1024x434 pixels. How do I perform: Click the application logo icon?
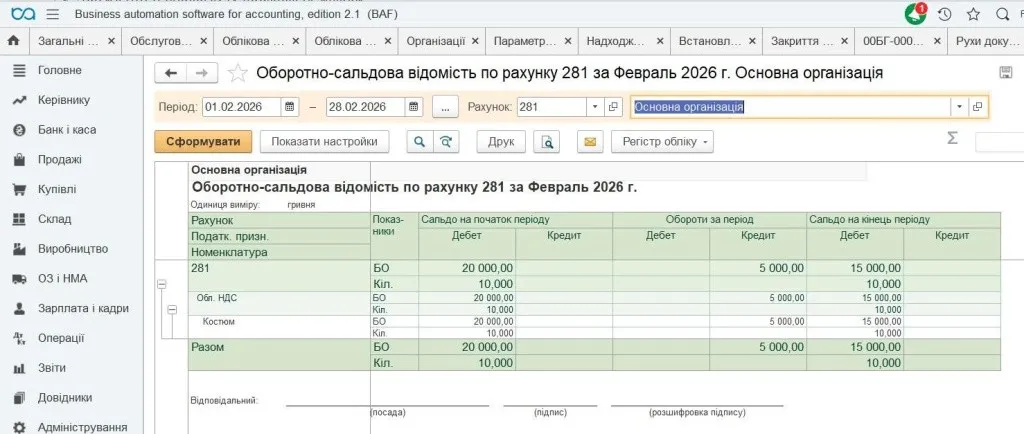(x=23, y=14)
